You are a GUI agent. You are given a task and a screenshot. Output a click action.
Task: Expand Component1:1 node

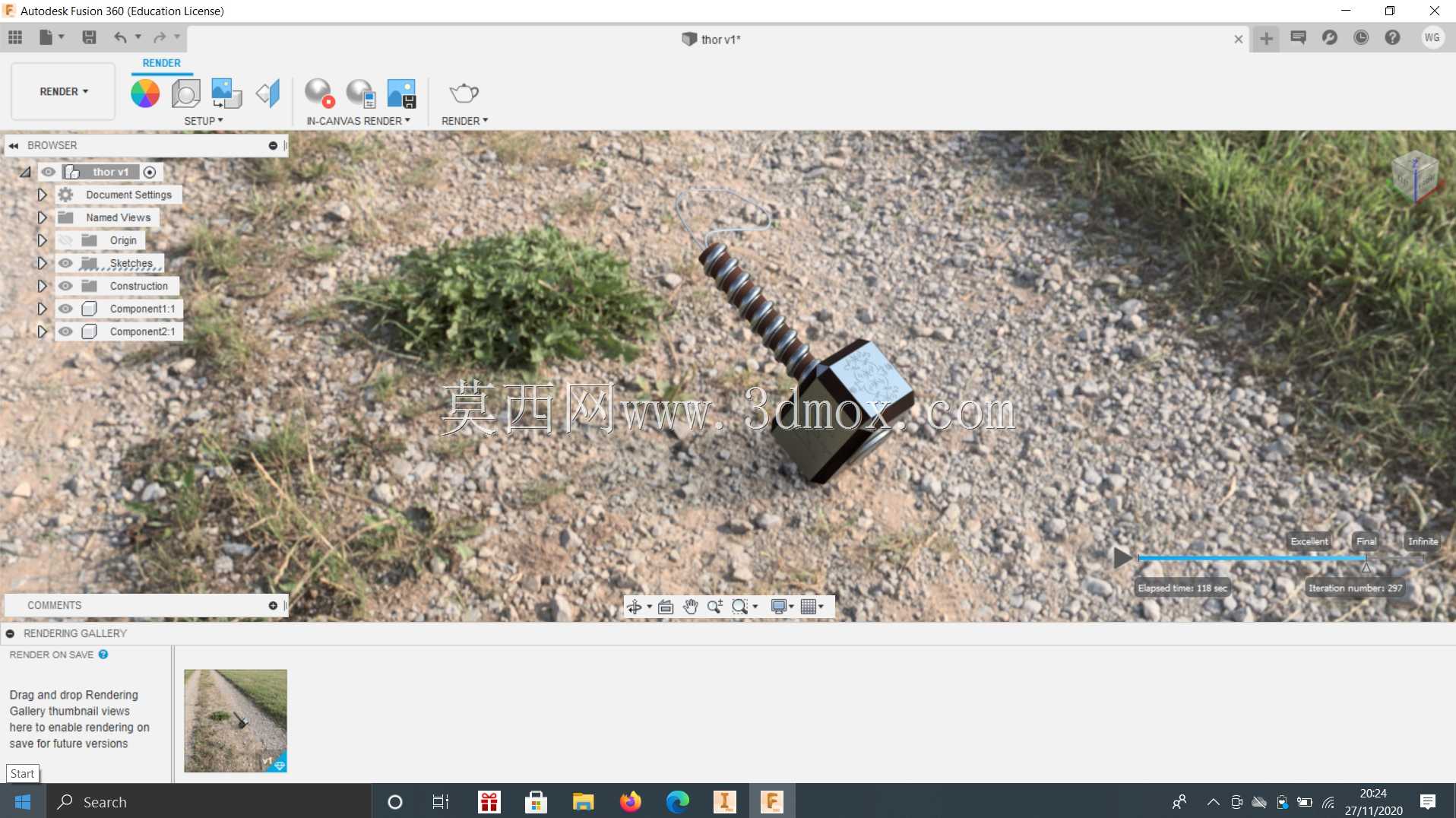43,309
